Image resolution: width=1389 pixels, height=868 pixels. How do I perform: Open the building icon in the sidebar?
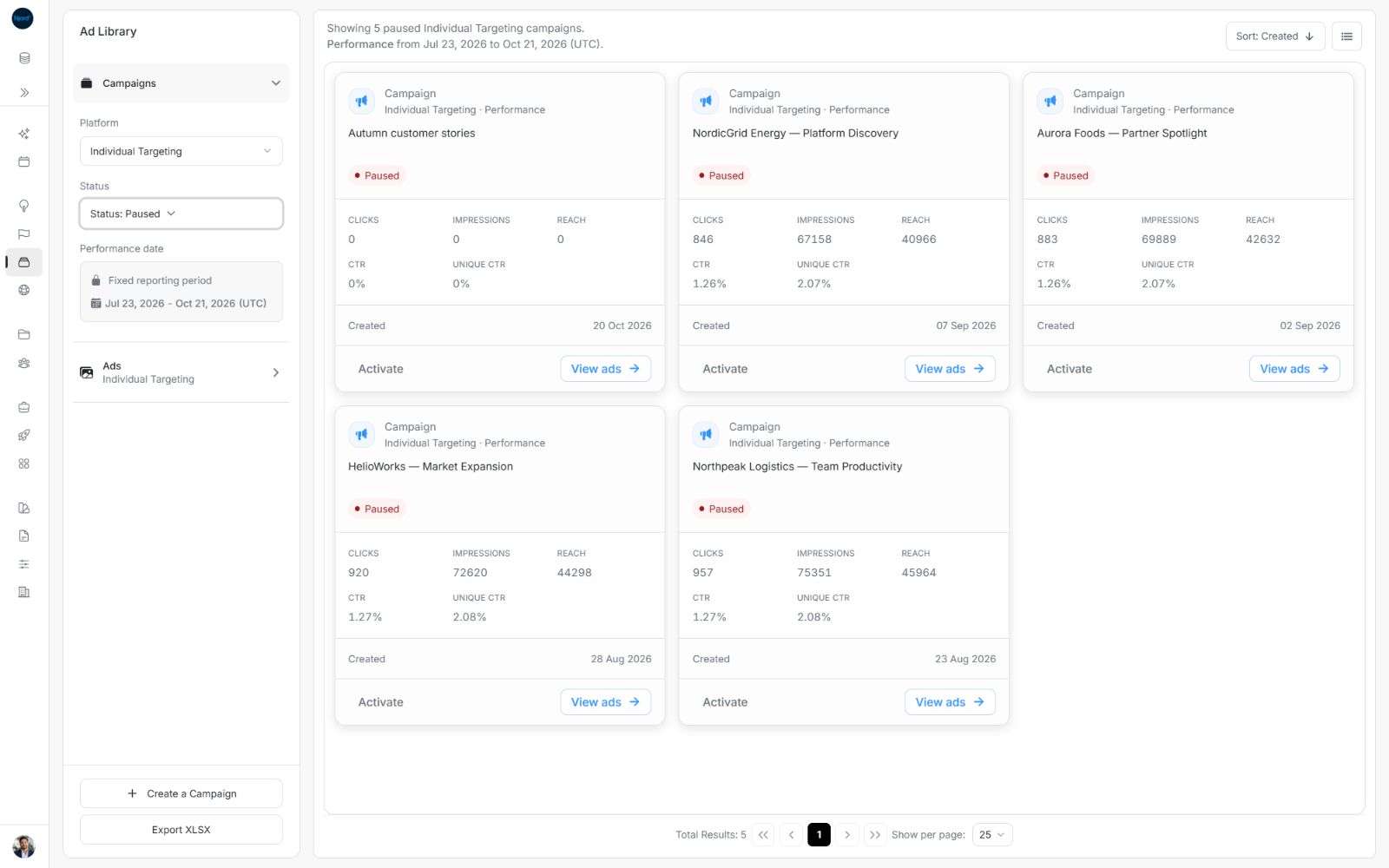24,592
